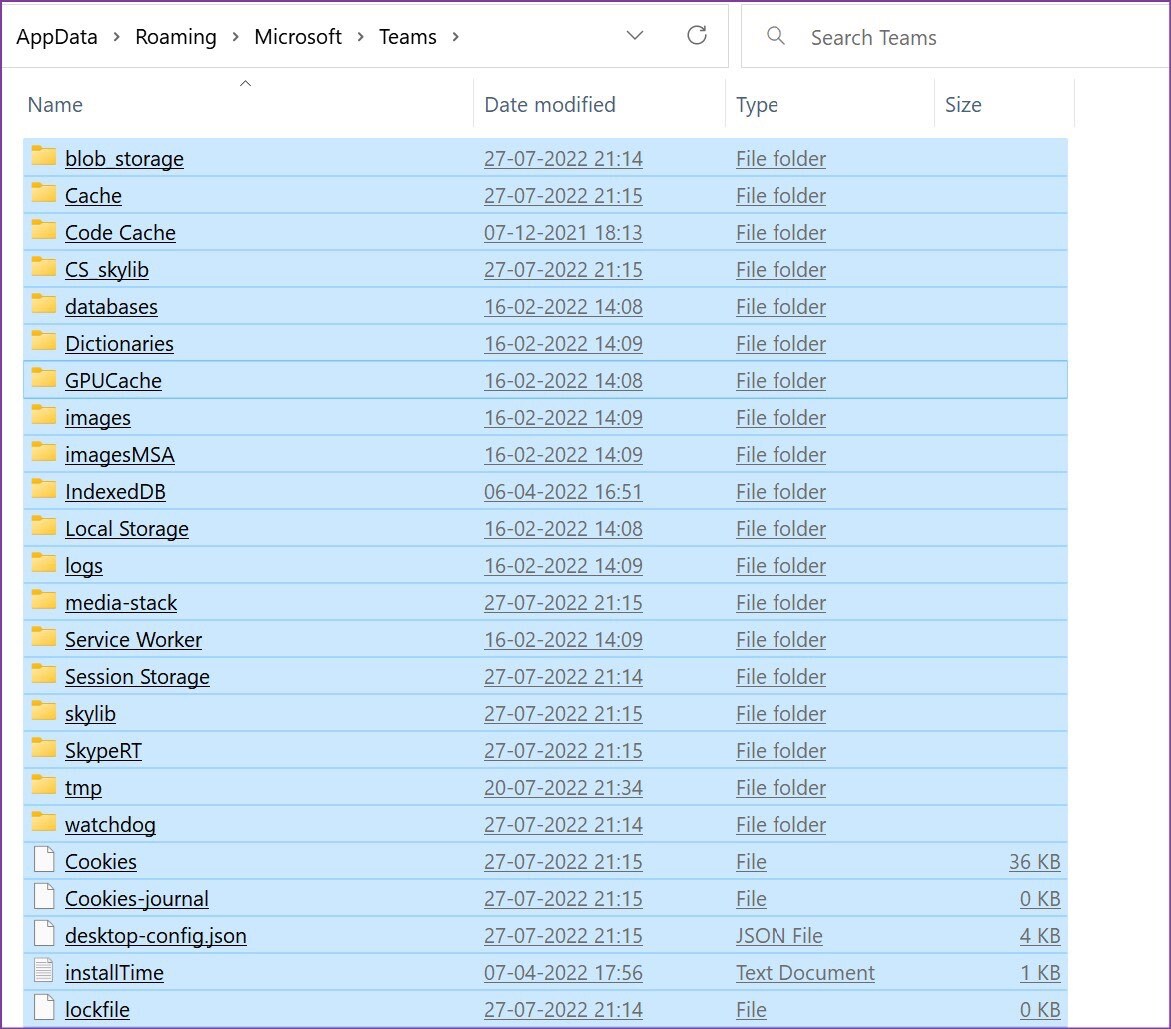Viewport: 1171px width, 1029px height.
Task: Click the Cookies-journal file icon
Action: [x=44, y=897]
